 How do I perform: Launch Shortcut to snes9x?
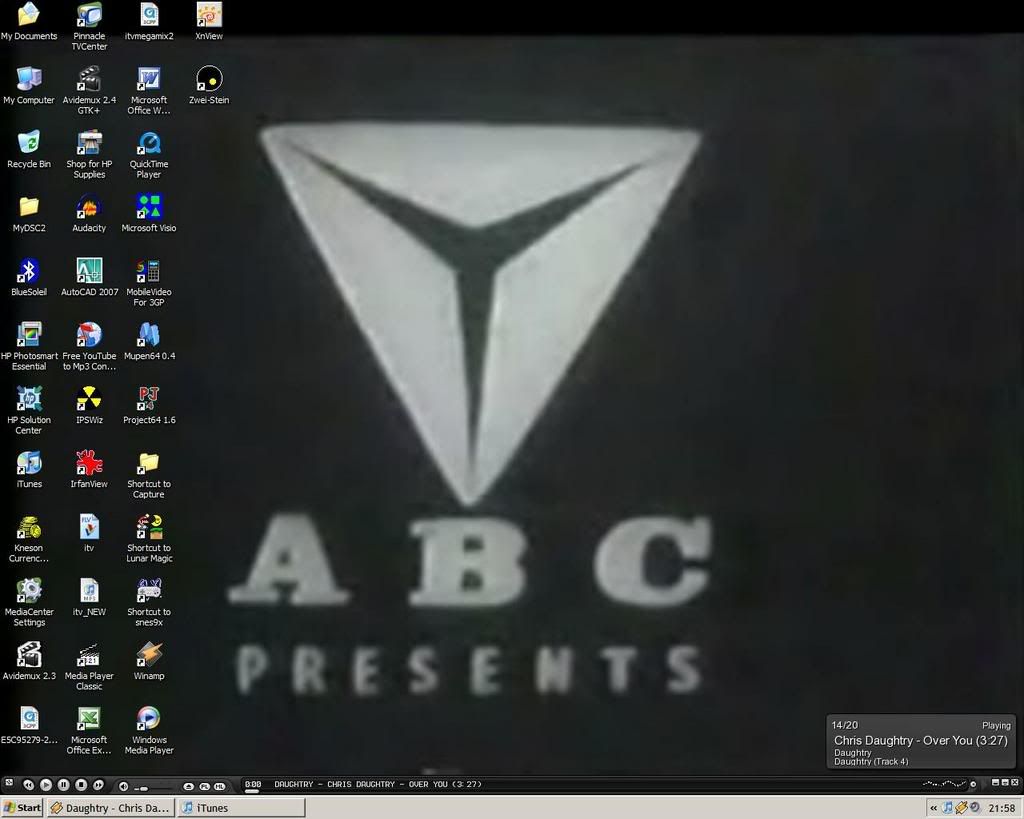click(x=149, y=602)
